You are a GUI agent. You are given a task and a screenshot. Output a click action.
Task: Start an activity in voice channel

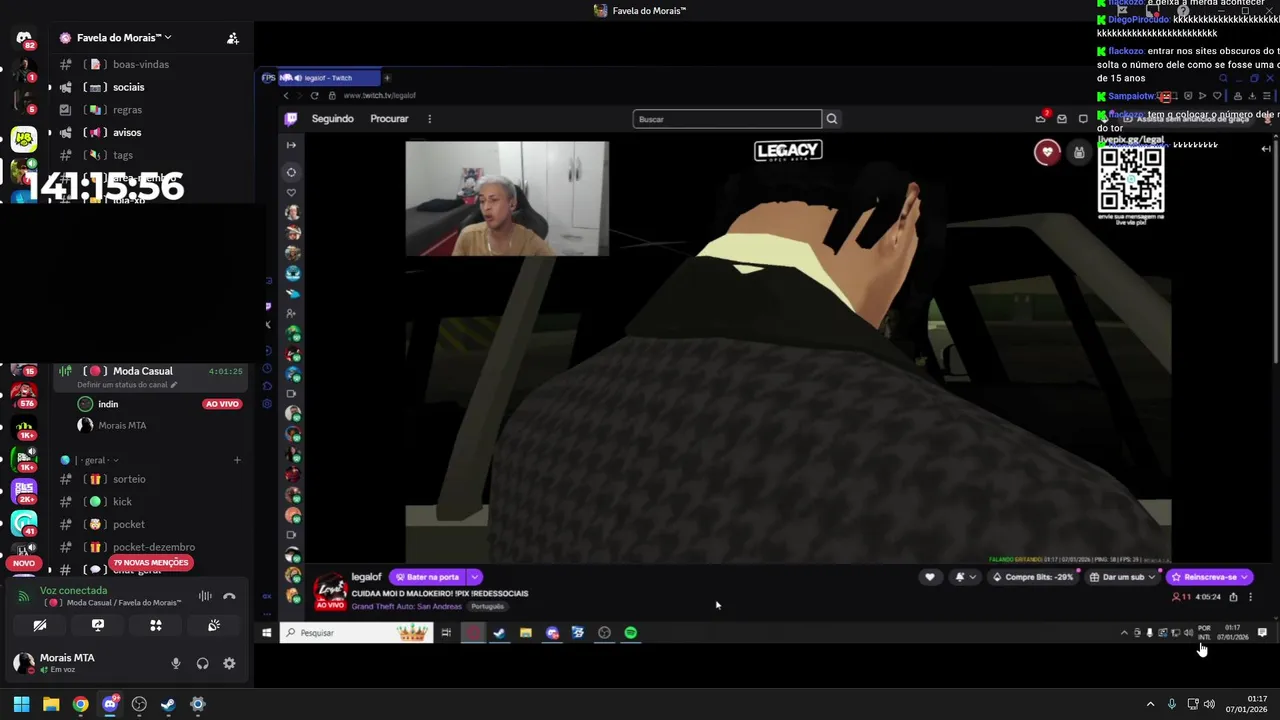pyautogui.click(x=156, y=625)
